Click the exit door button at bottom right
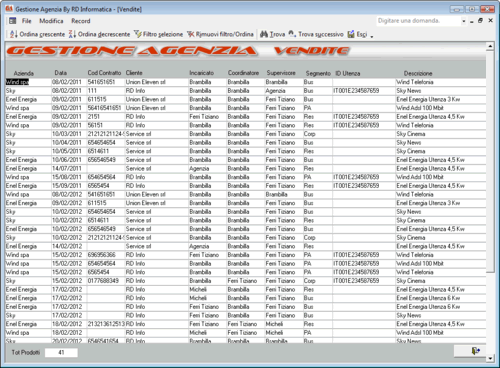 470,351
